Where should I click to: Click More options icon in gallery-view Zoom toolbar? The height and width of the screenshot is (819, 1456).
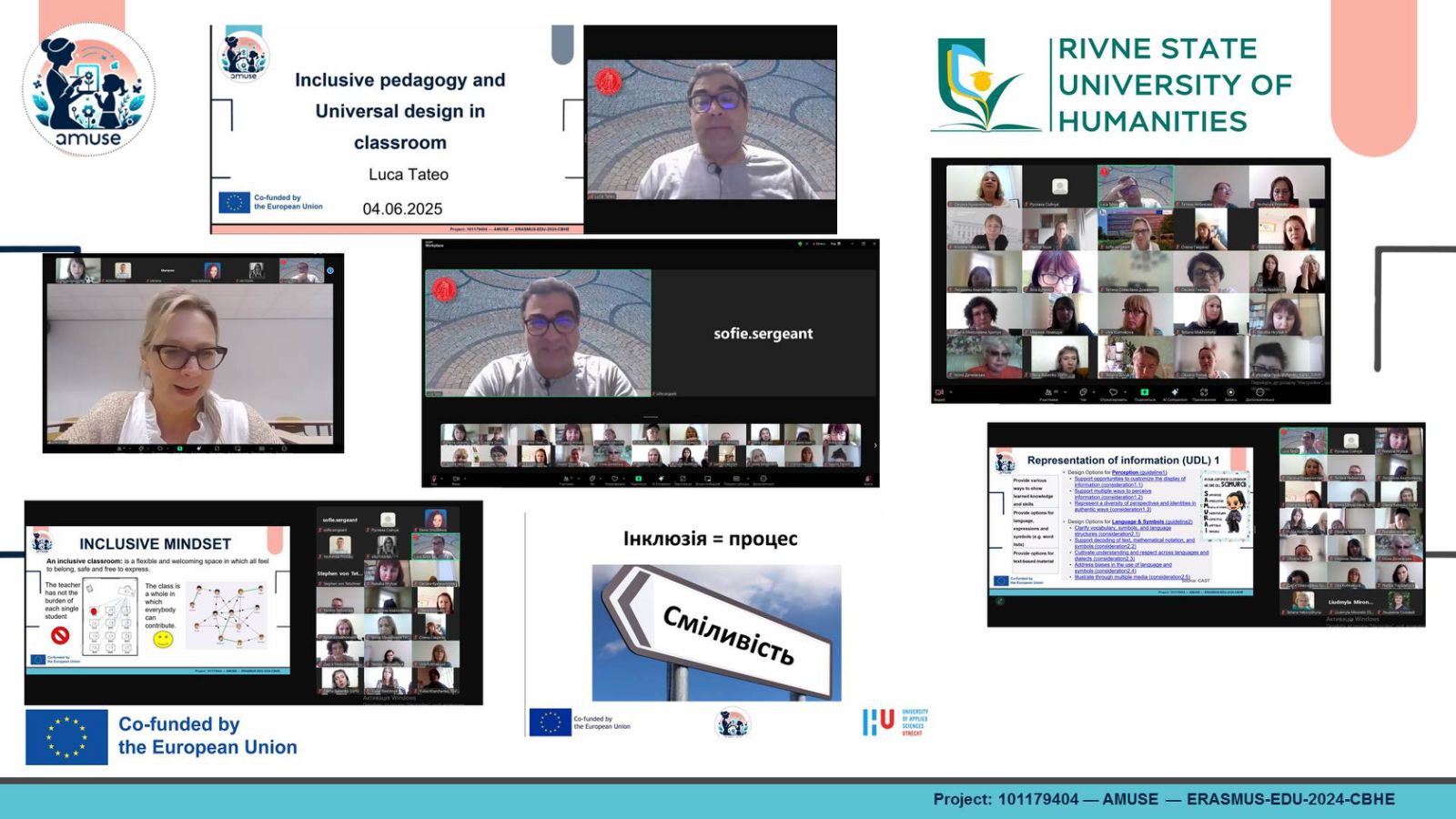tap(1260, 392)
